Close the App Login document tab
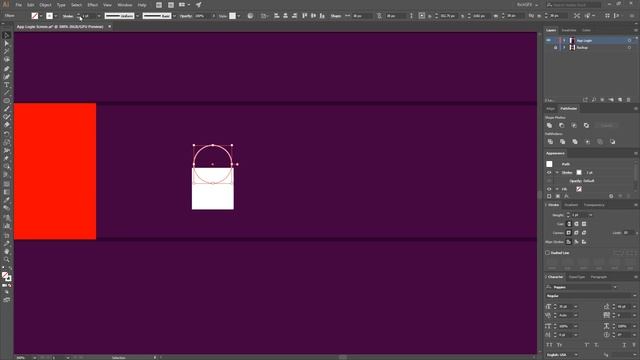 [x=109, y=27]
